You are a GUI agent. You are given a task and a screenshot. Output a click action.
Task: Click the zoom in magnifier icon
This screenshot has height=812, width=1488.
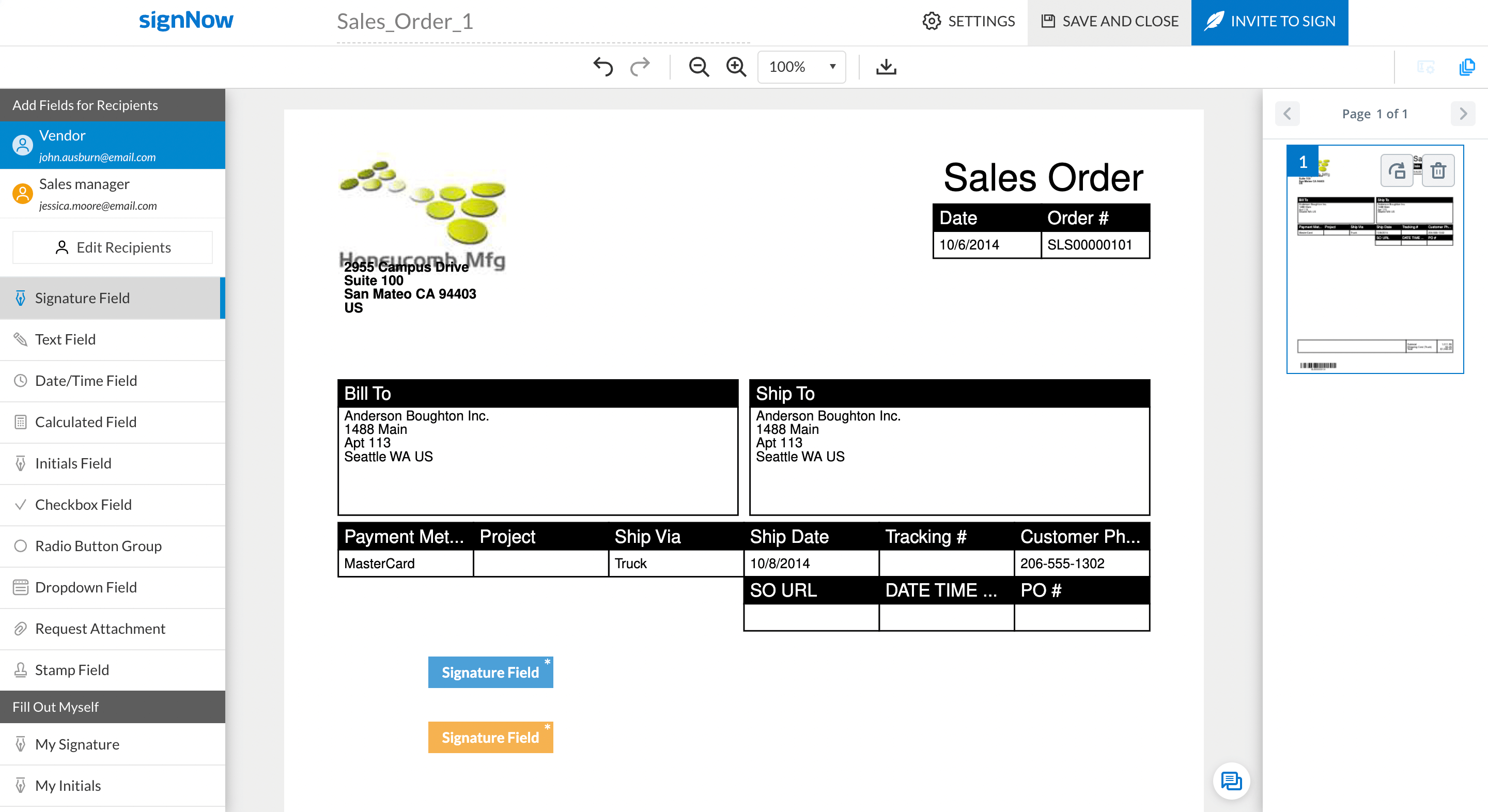click(736, 67)
